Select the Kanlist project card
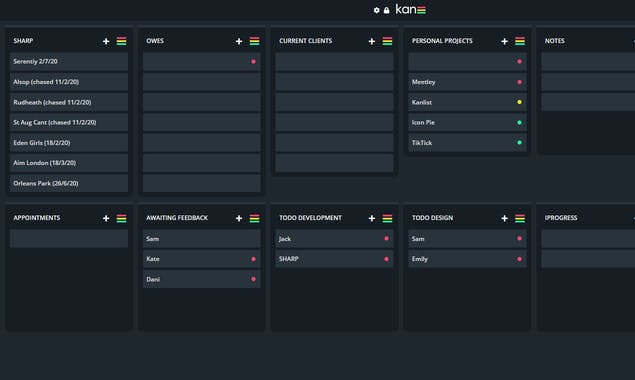Screen dimensions: 635x380 (x=467, y=102)
